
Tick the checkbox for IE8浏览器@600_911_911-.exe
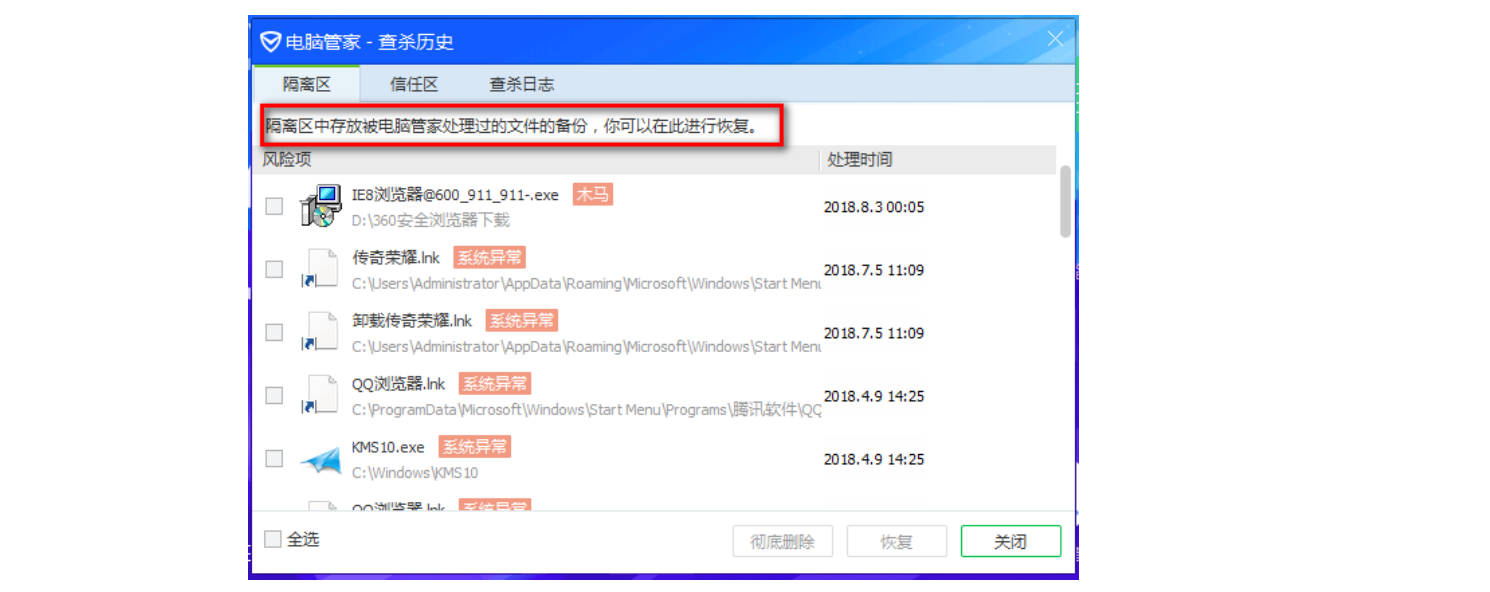pyautogui.click(x=274, y=206)
